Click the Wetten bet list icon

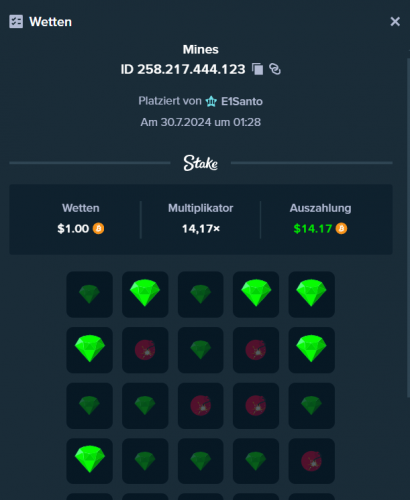pyautogui.click(x=16, y=22)
